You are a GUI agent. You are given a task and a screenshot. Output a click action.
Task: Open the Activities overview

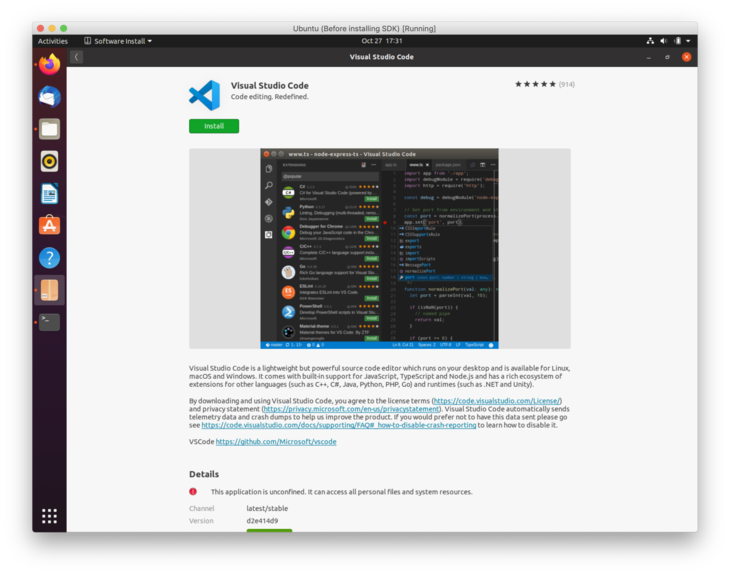point(53,41)
